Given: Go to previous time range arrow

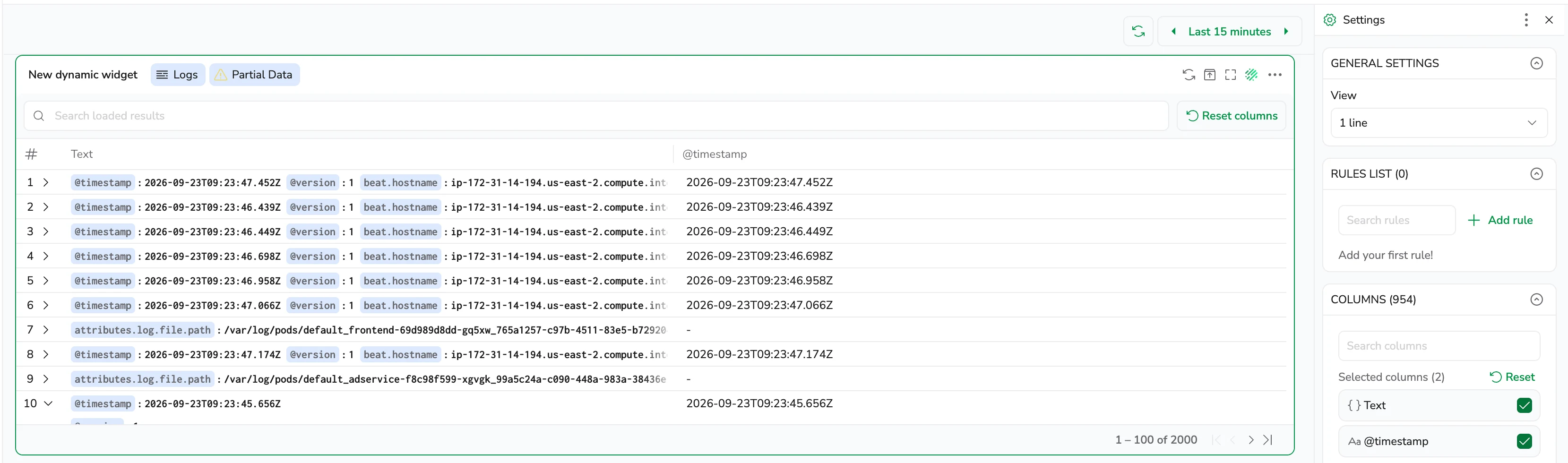Looking at the screenshot, I should tap(1173, 32).
